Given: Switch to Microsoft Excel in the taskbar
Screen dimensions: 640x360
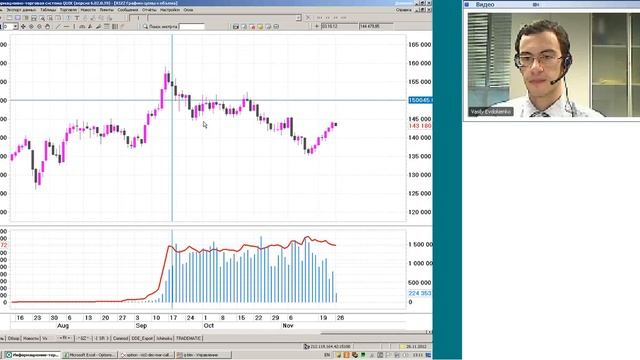Looking at the screenshot, I should (x=90, y=355).
